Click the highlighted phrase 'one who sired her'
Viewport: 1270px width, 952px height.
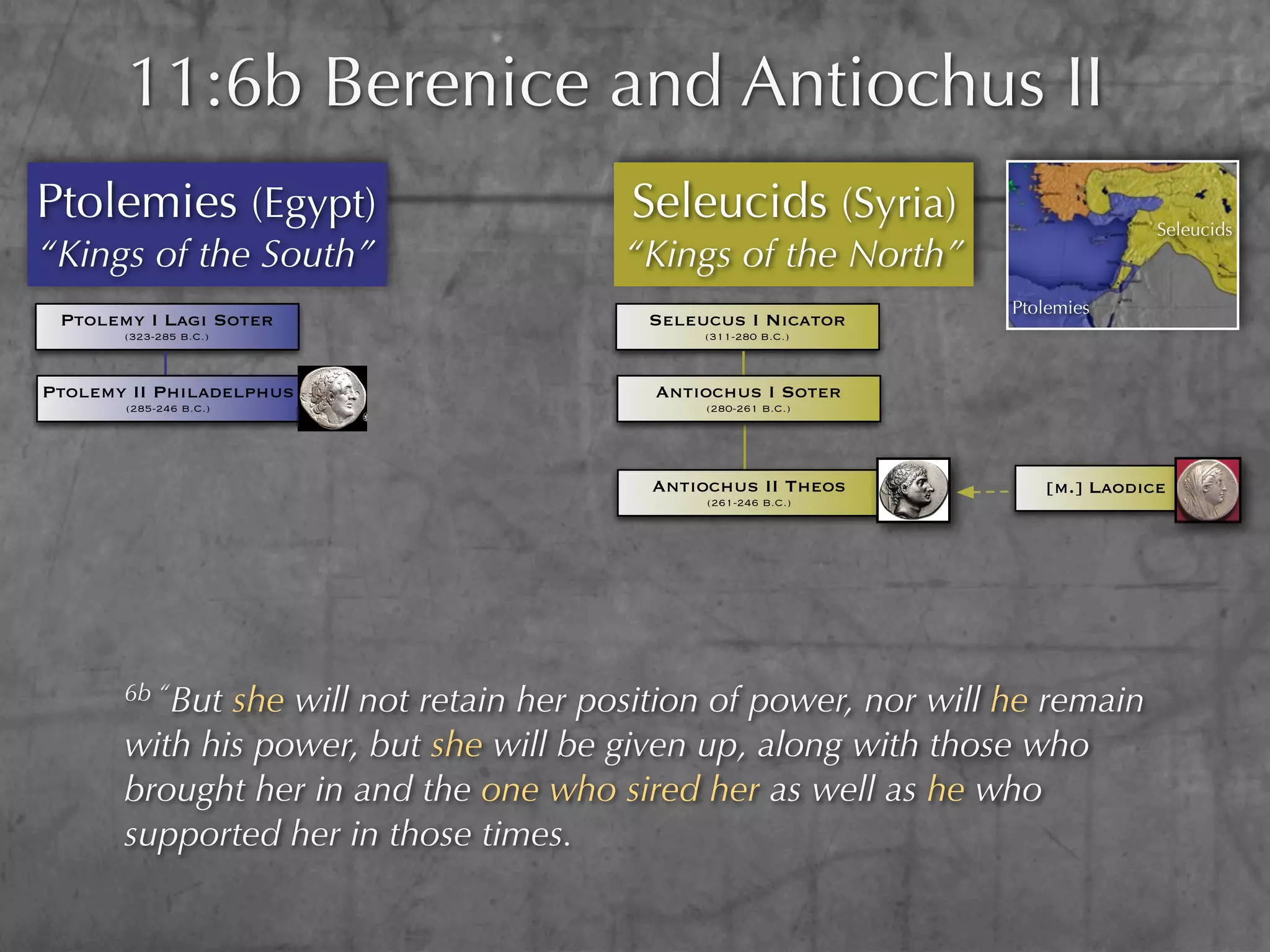(621, 790)
